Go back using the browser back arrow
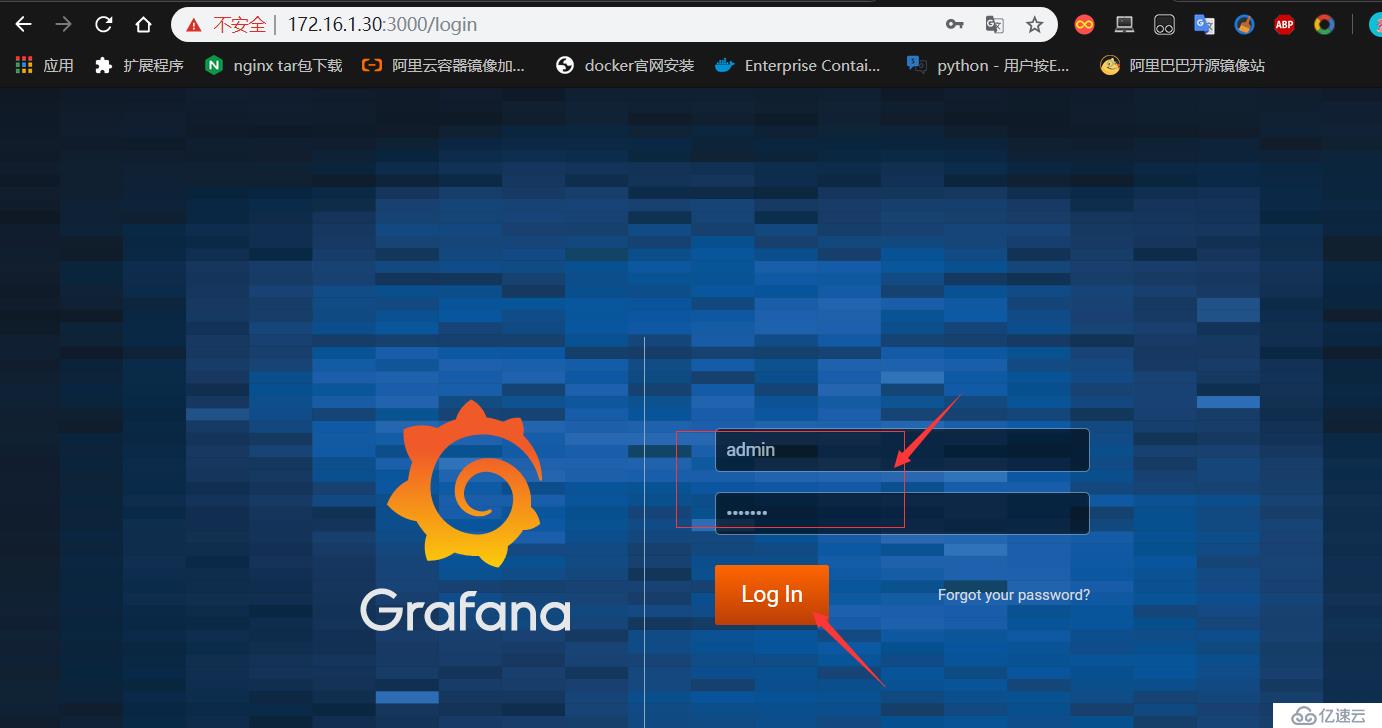Image resolution: width=1382 pixels, height=728 pixels. [24, 24]
